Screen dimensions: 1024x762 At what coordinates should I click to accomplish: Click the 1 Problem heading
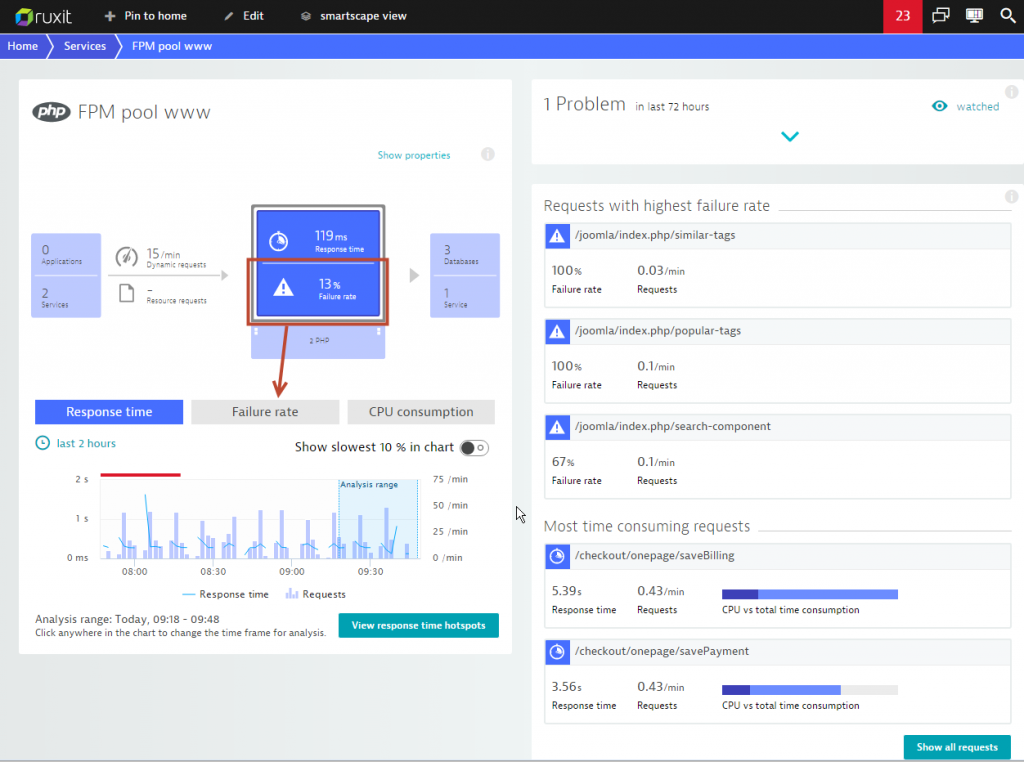click(x=584, y=104)
